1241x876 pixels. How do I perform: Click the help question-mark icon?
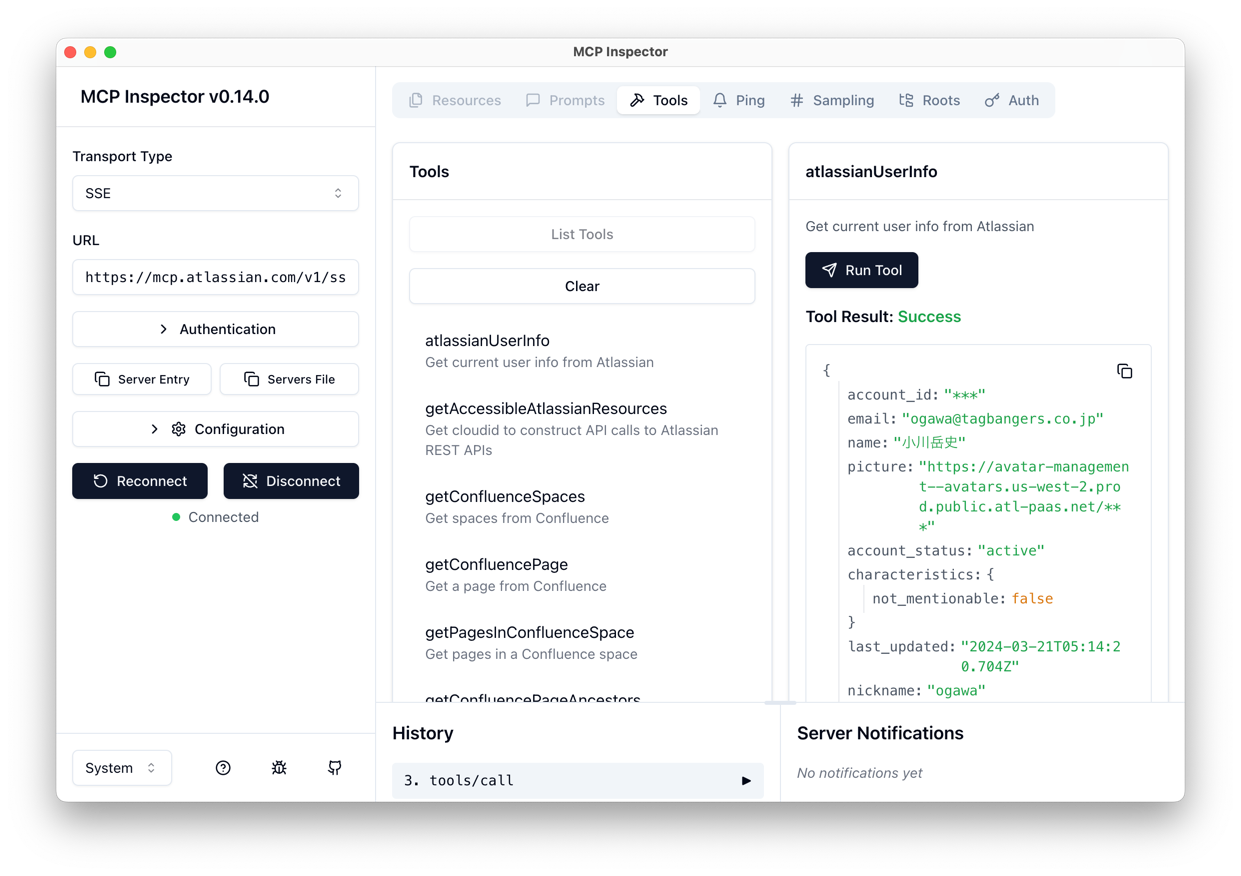click(x=223, y=768)
